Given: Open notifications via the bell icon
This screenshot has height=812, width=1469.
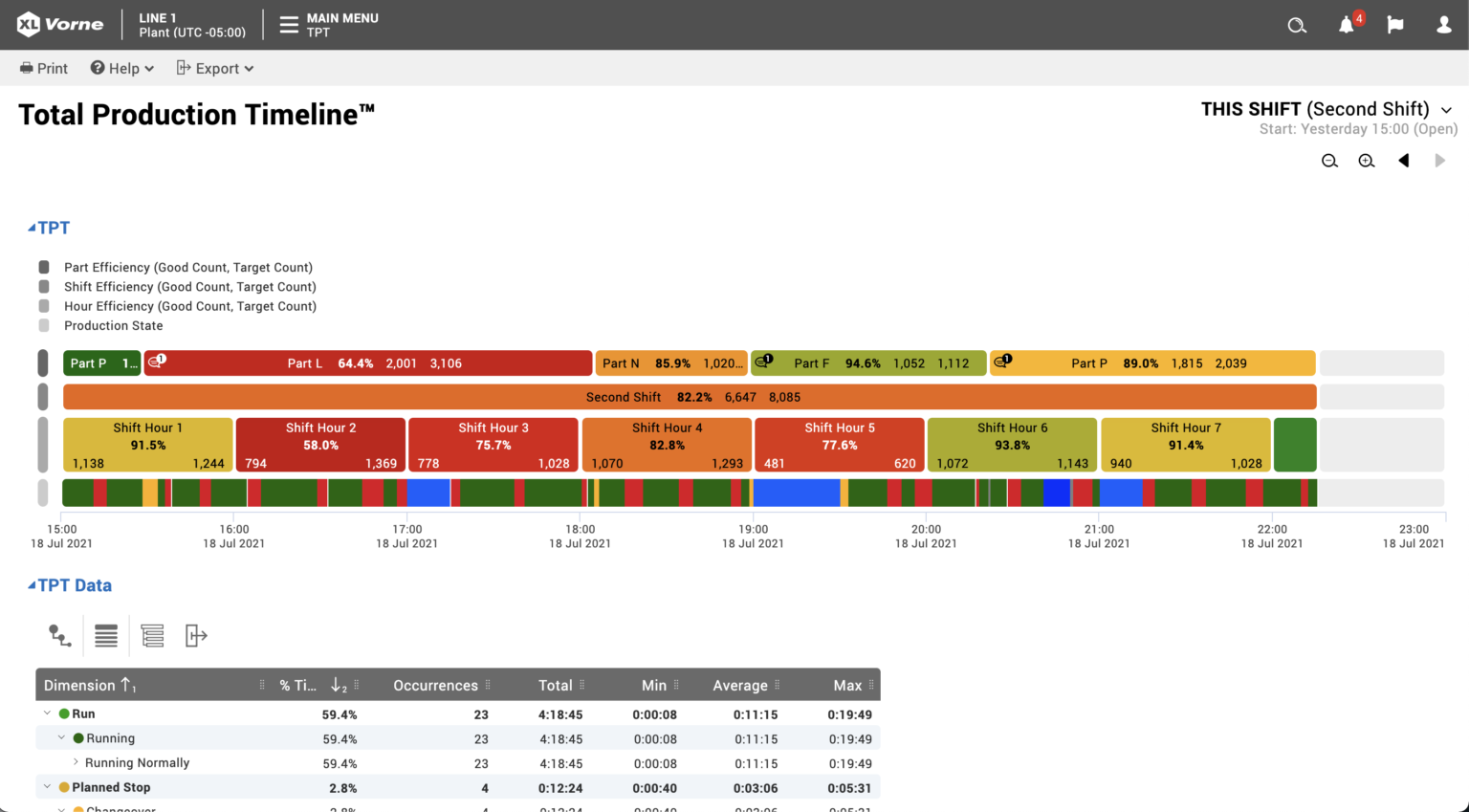Looking at the screenshot, I should (x=1347, y=25).
